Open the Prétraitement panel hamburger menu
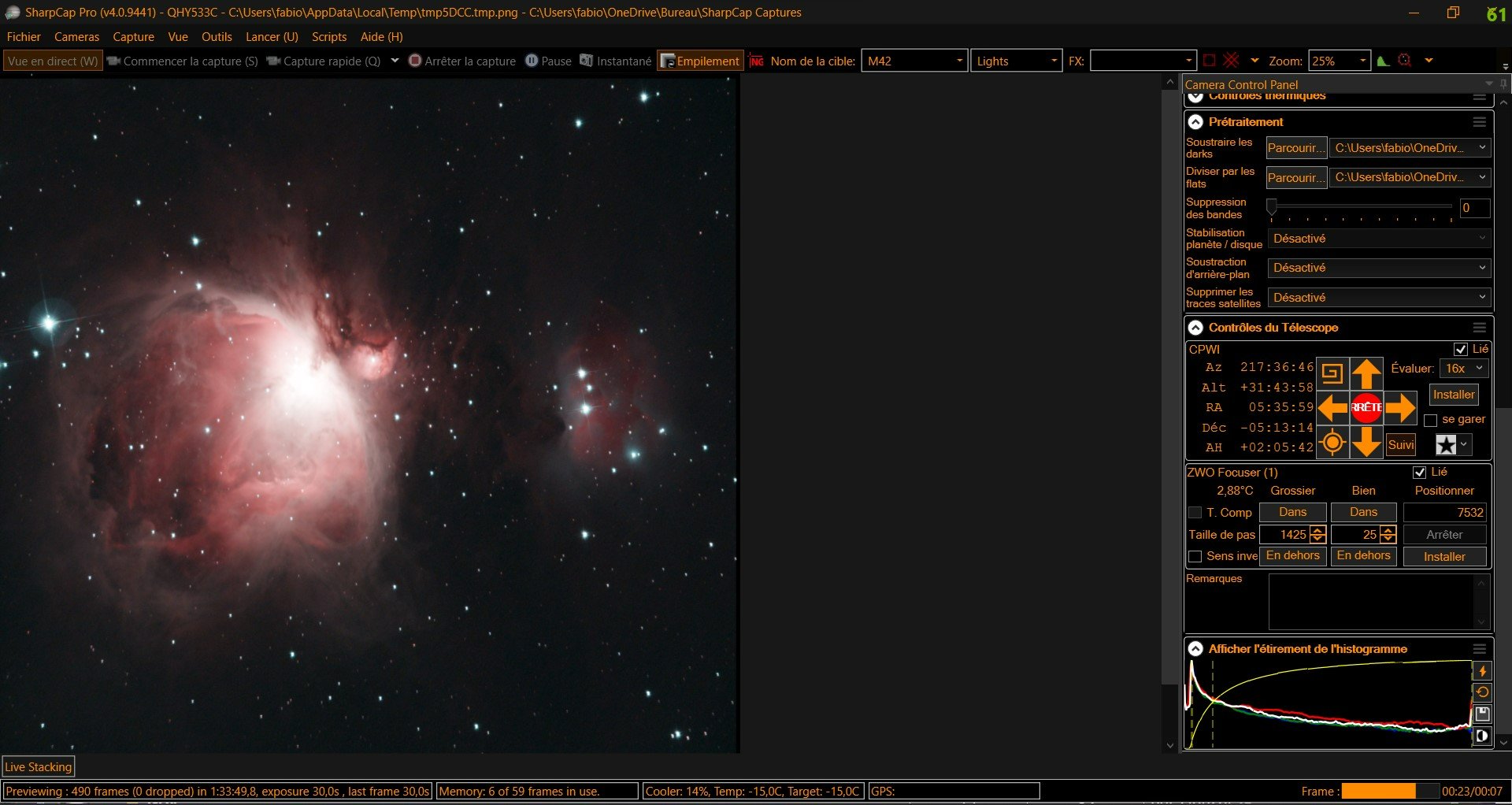This screenshot has width=1512, height=805. 1480,122
